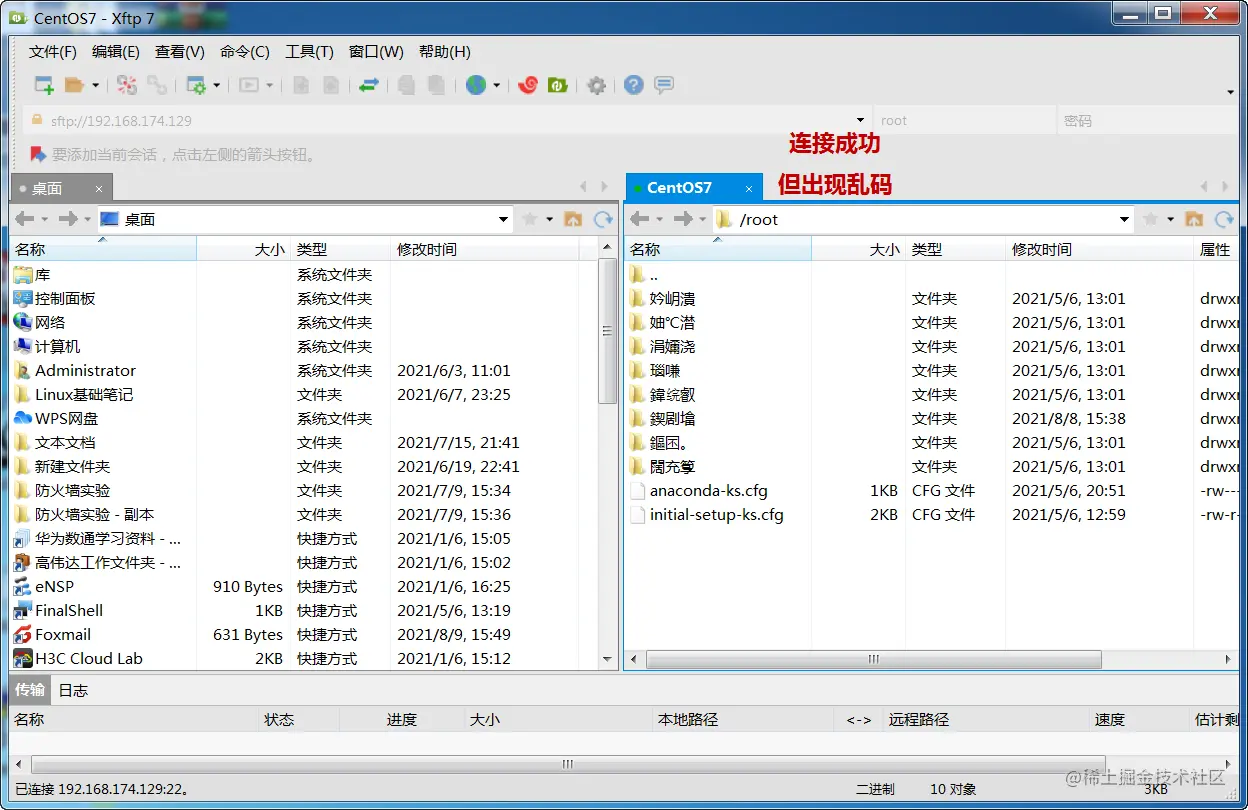
Task: Click the feedback speech bubble icon
Action: pyautogui.click(x=663, y=85)
